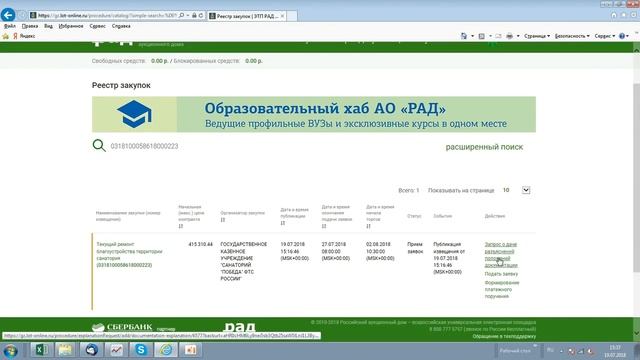Click the РАД logo in the footer
Screen dimensions: 640x360
[x=240, y=327]
